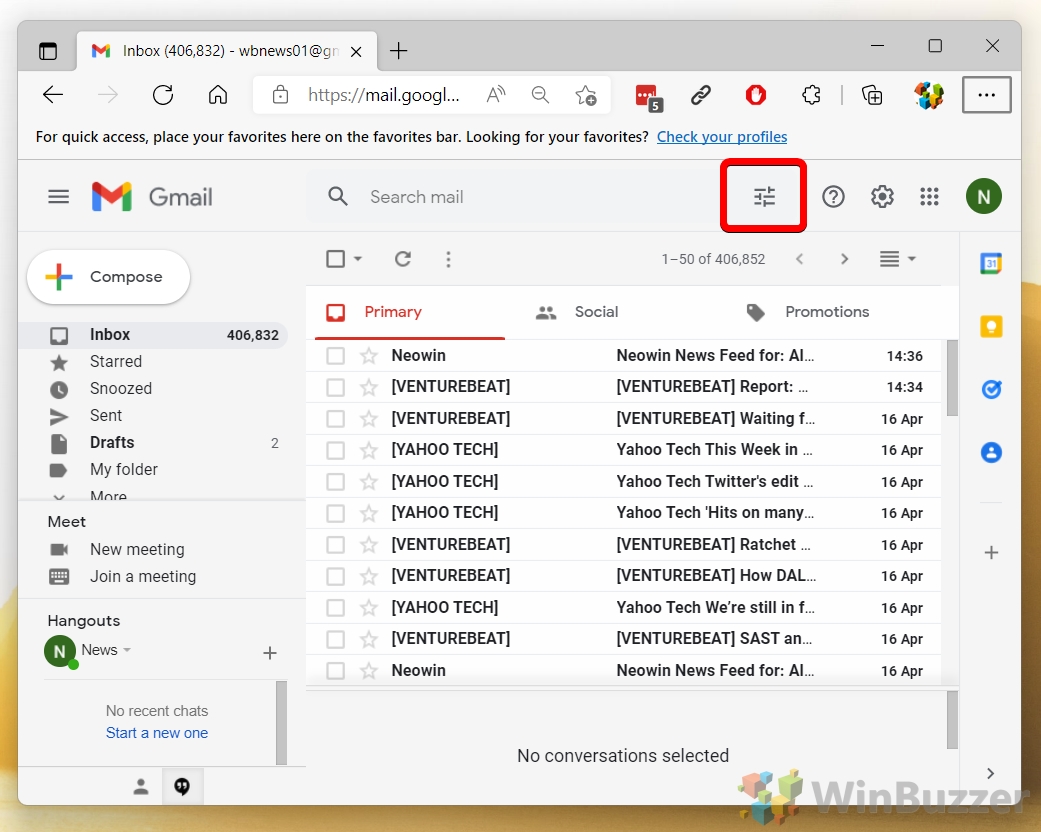Open Google Tasks in the side panel
This screenshot has width=1041, height=832.
(x=990, y=389)
